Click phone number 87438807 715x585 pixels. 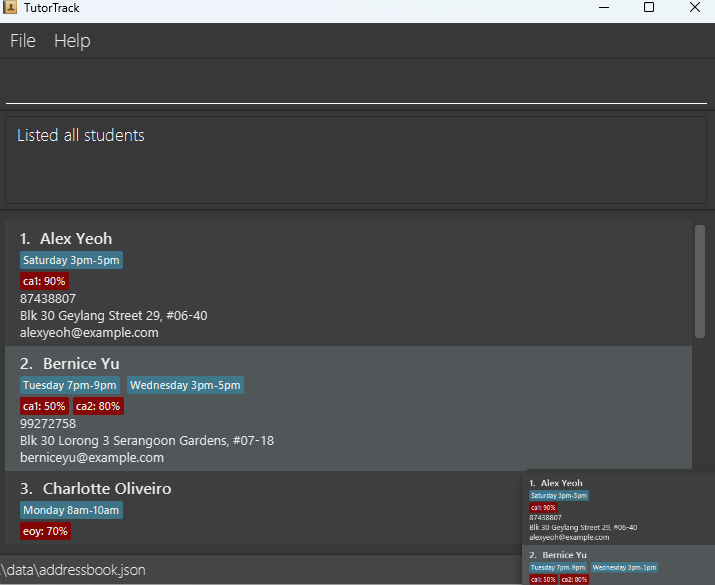[48, 299]
